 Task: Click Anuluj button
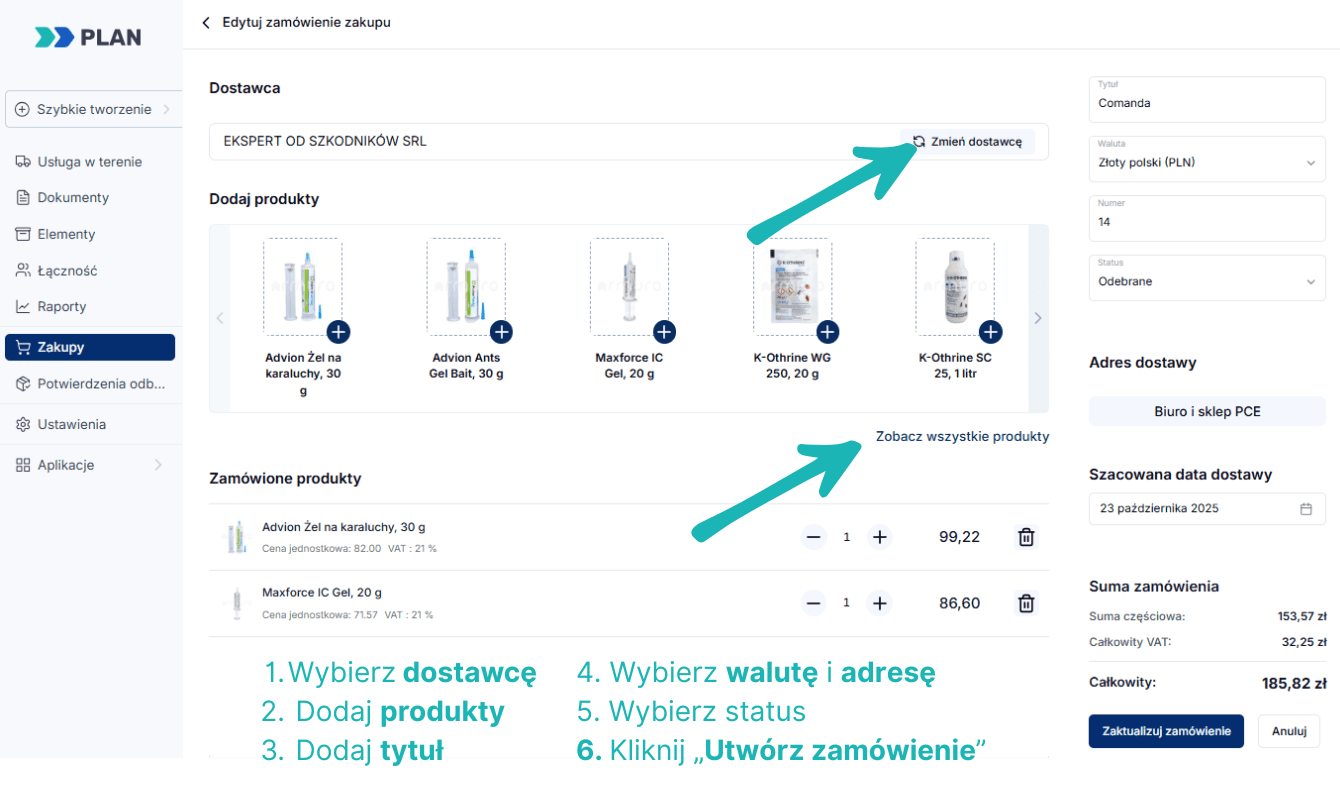coord(1289,731)
